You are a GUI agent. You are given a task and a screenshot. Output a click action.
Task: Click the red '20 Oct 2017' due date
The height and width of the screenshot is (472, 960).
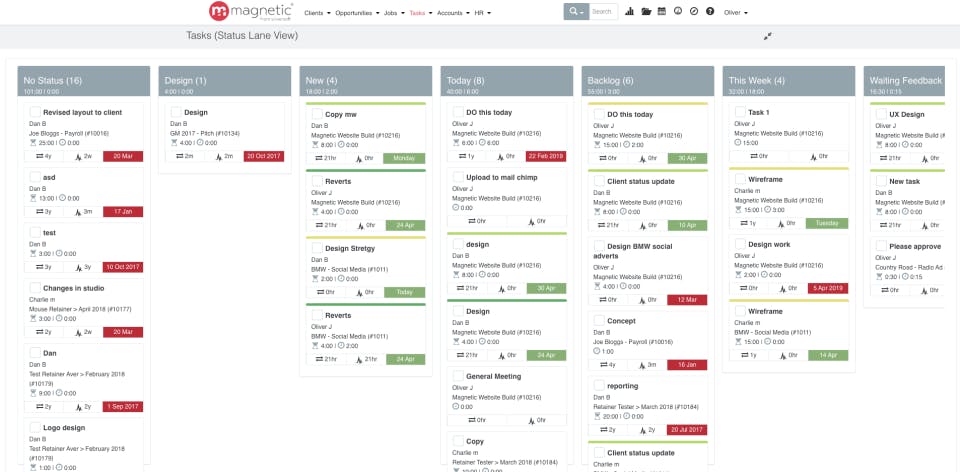pos(264,156)
